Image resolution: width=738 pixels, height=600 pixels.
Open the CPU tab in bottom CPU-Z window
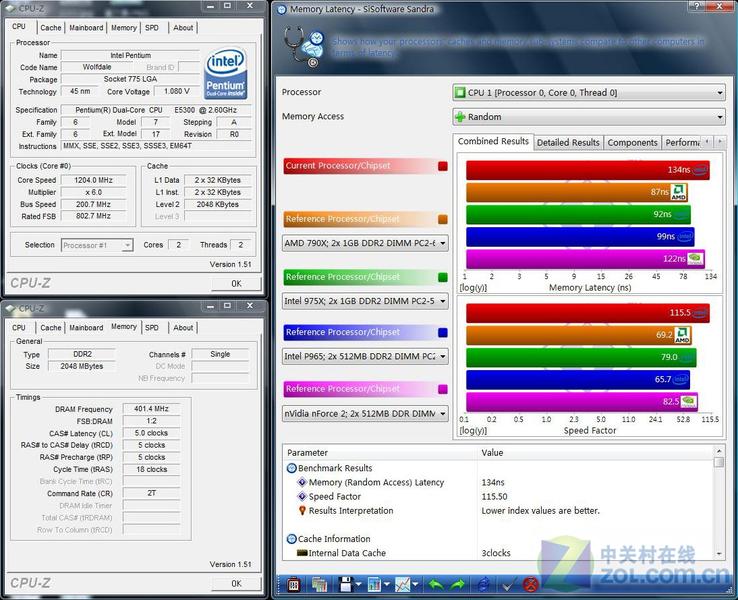pyautogui.click(x=19, y=328)
